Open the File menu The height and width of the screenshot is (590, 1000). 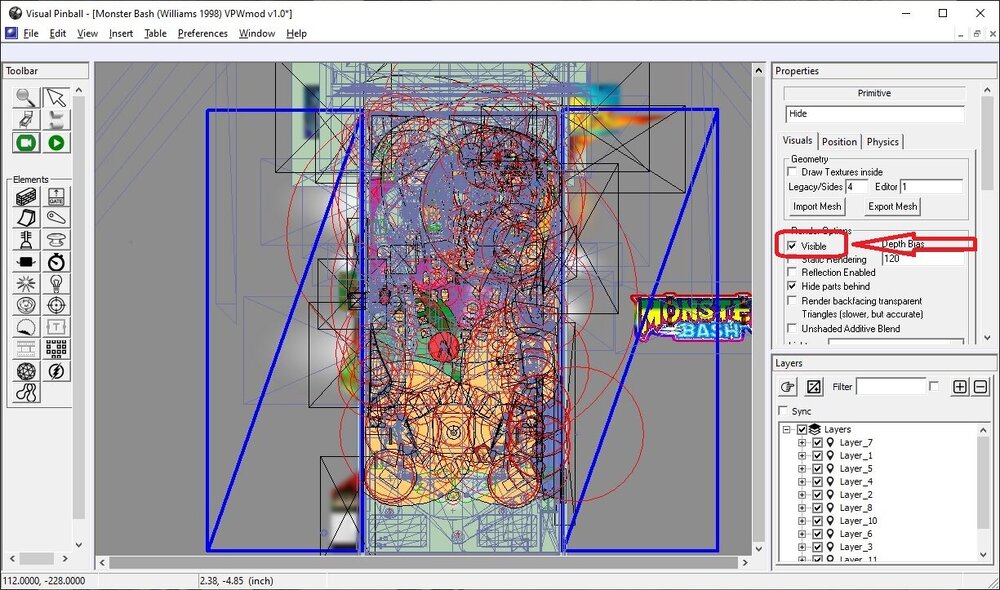(x=31, y=33)
